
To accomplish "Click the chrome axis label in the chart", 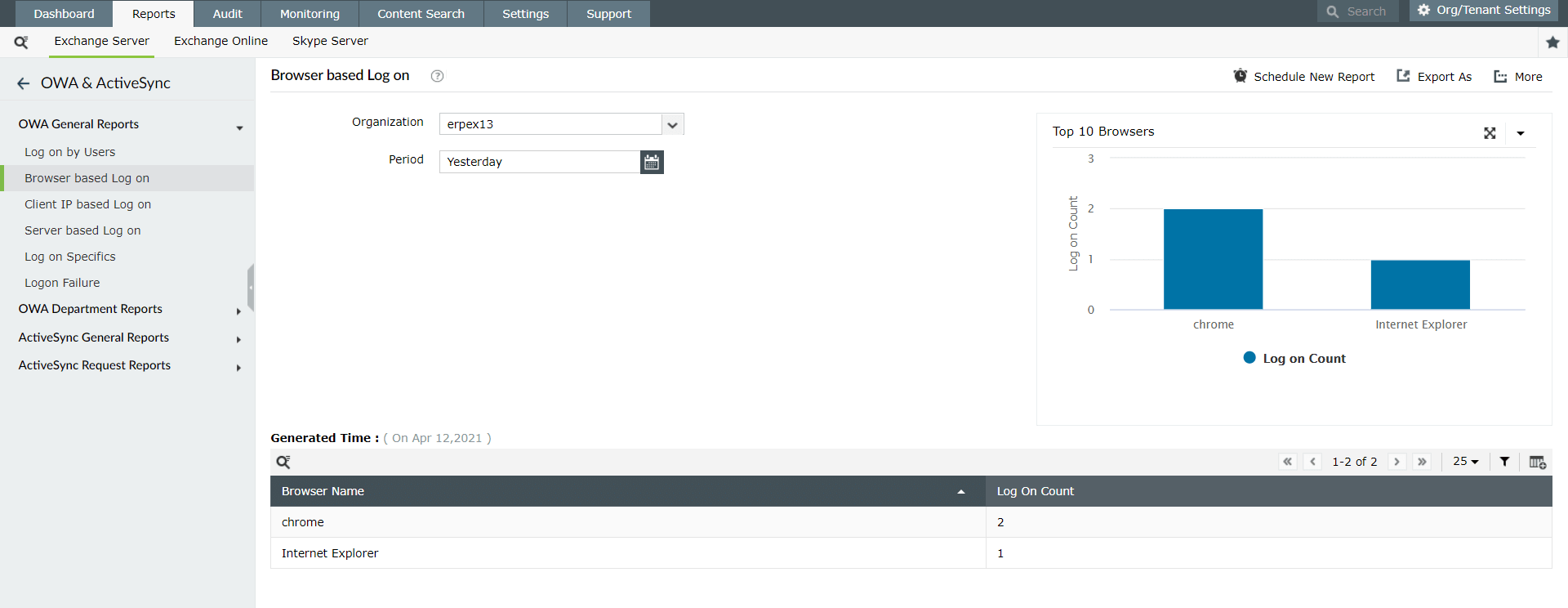I will click(1214, 325).
